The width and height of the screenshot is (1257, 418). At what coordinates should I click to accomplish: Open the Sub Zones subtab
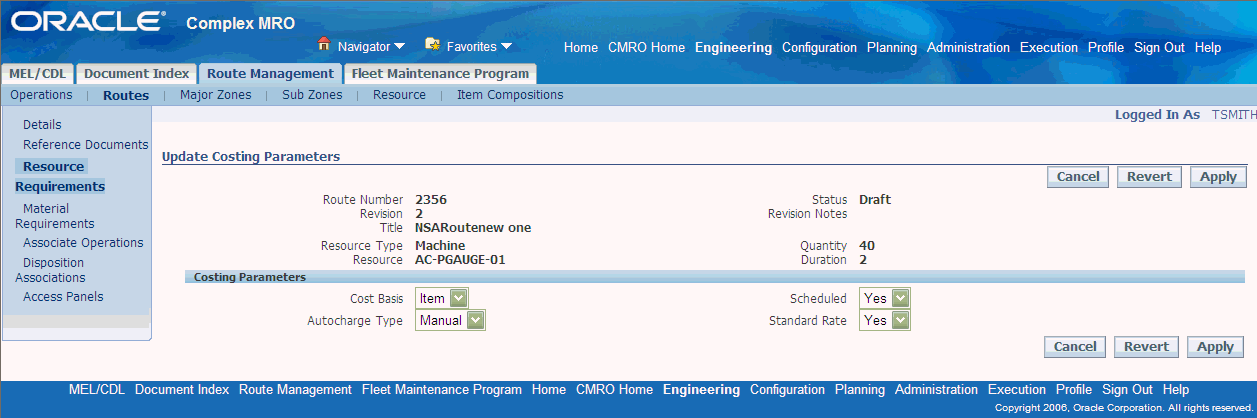pyautogui.click(x=312, y=95)
